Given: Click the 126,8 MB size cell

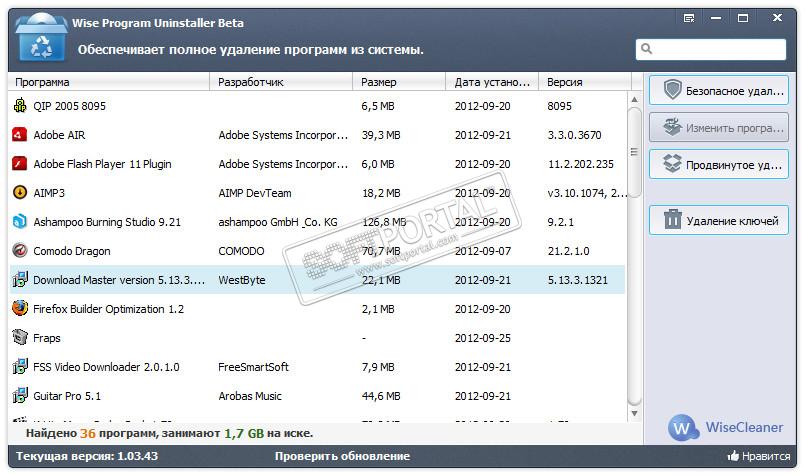Looking at the screenshot, I should 384,222.
